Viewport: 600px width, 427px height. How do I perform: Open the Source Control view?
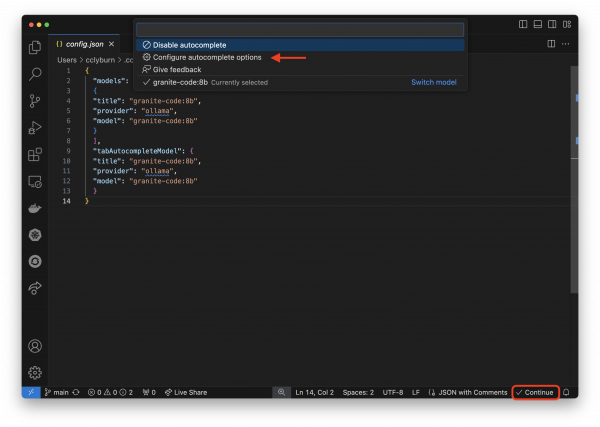click(x=35, y=101)
